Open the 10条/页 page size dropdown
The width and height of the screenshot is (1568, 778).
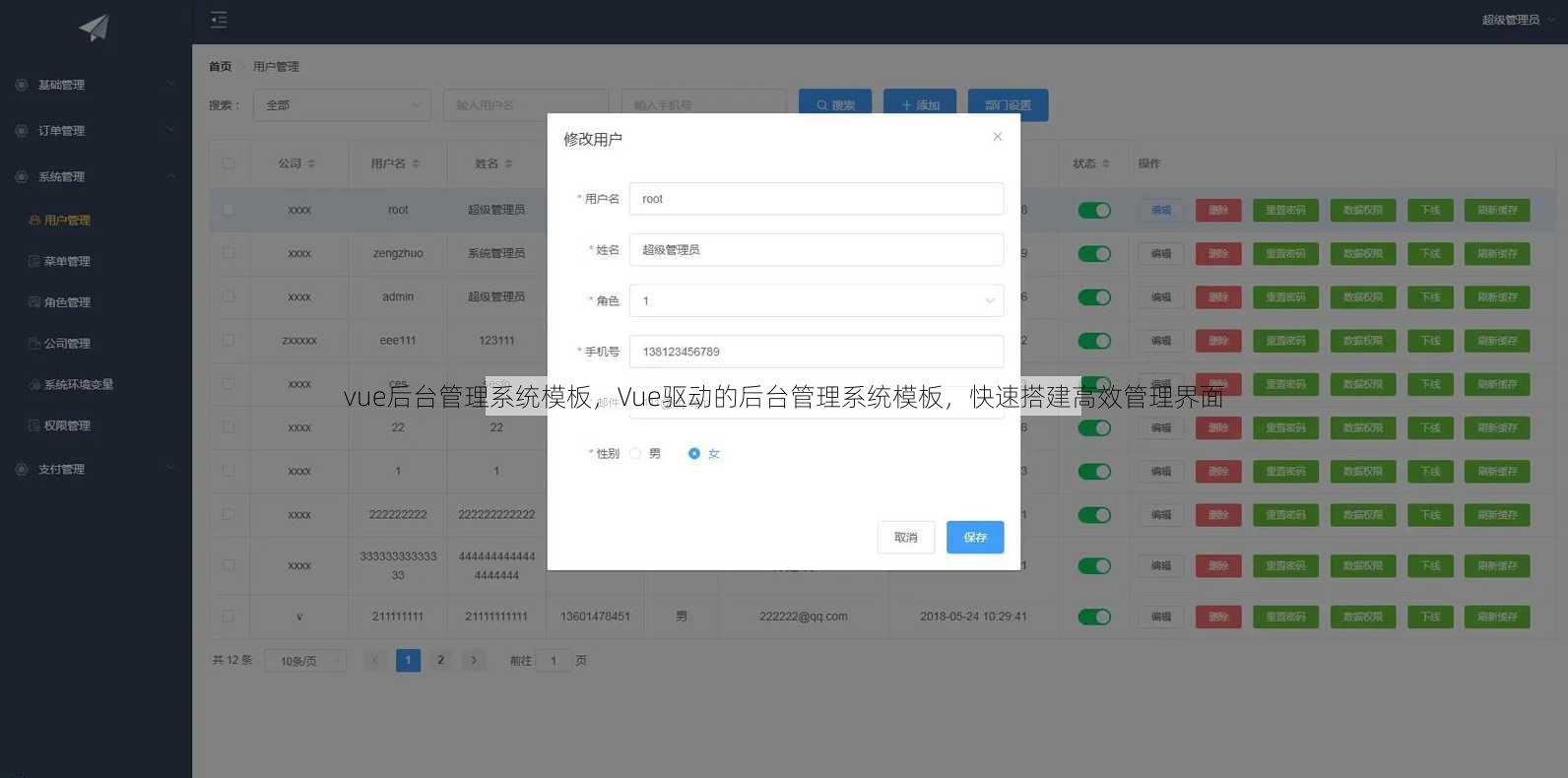pyautogui.click(x=305, y=661)
